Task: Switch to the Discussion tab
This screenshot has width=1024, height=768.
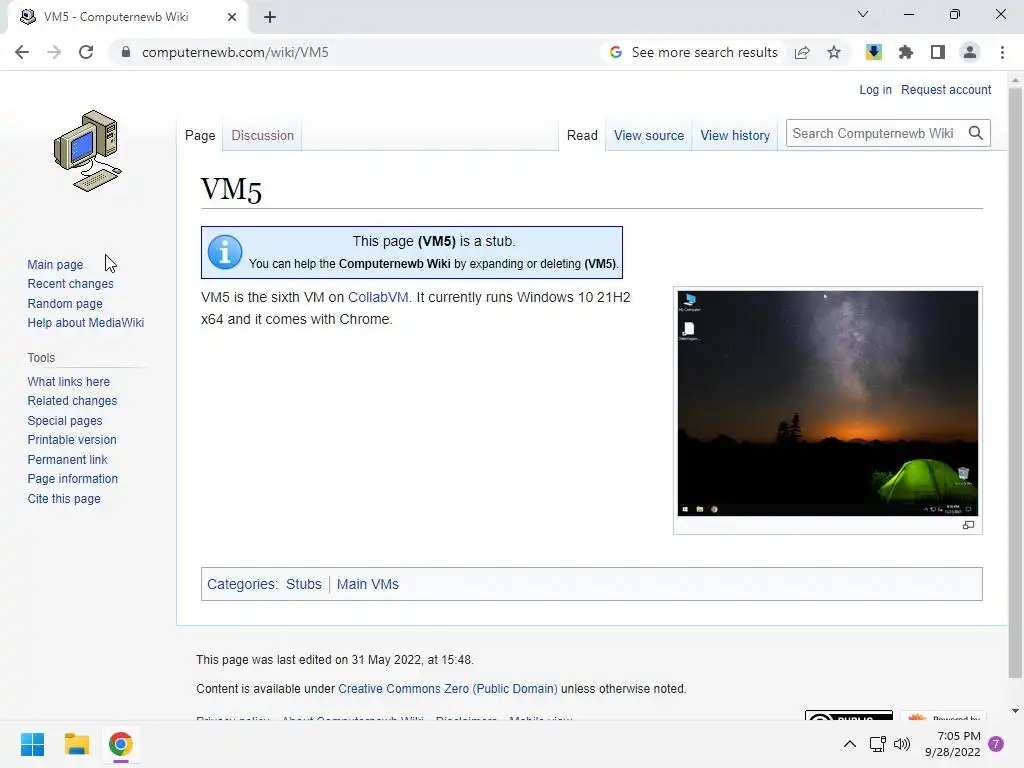Action: 263,135
